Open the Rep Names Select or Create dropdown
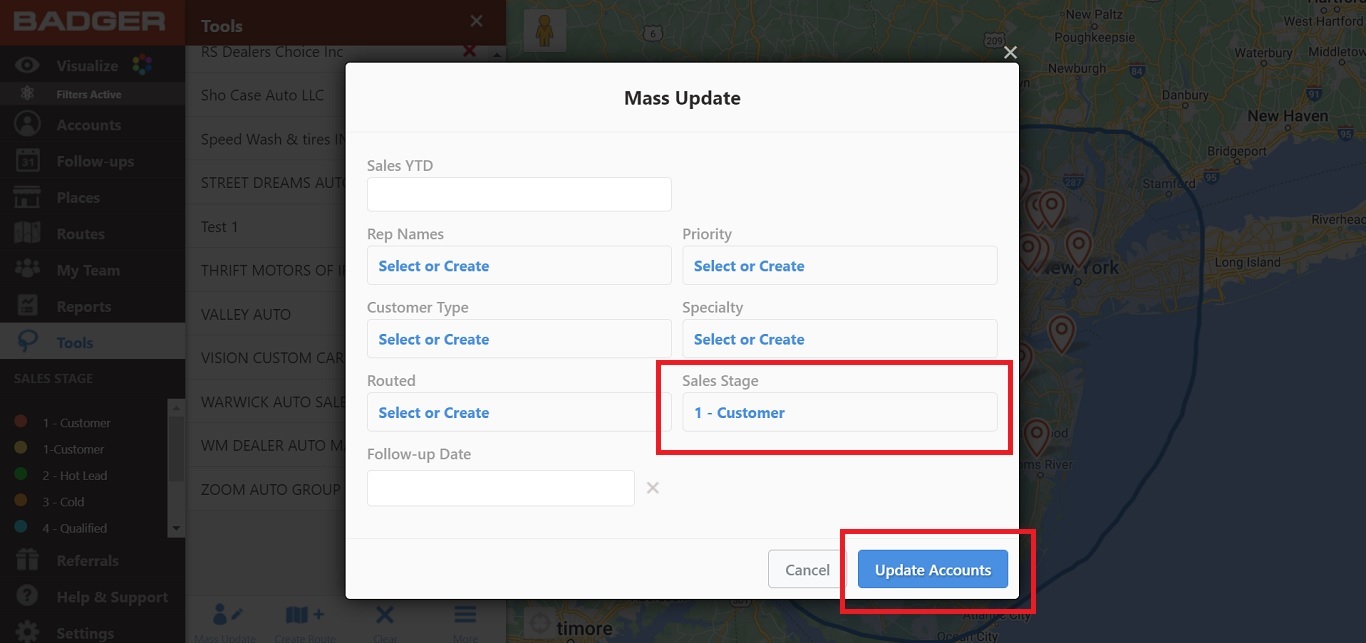This screenshot has height=643, width=1366. (519, 266)
